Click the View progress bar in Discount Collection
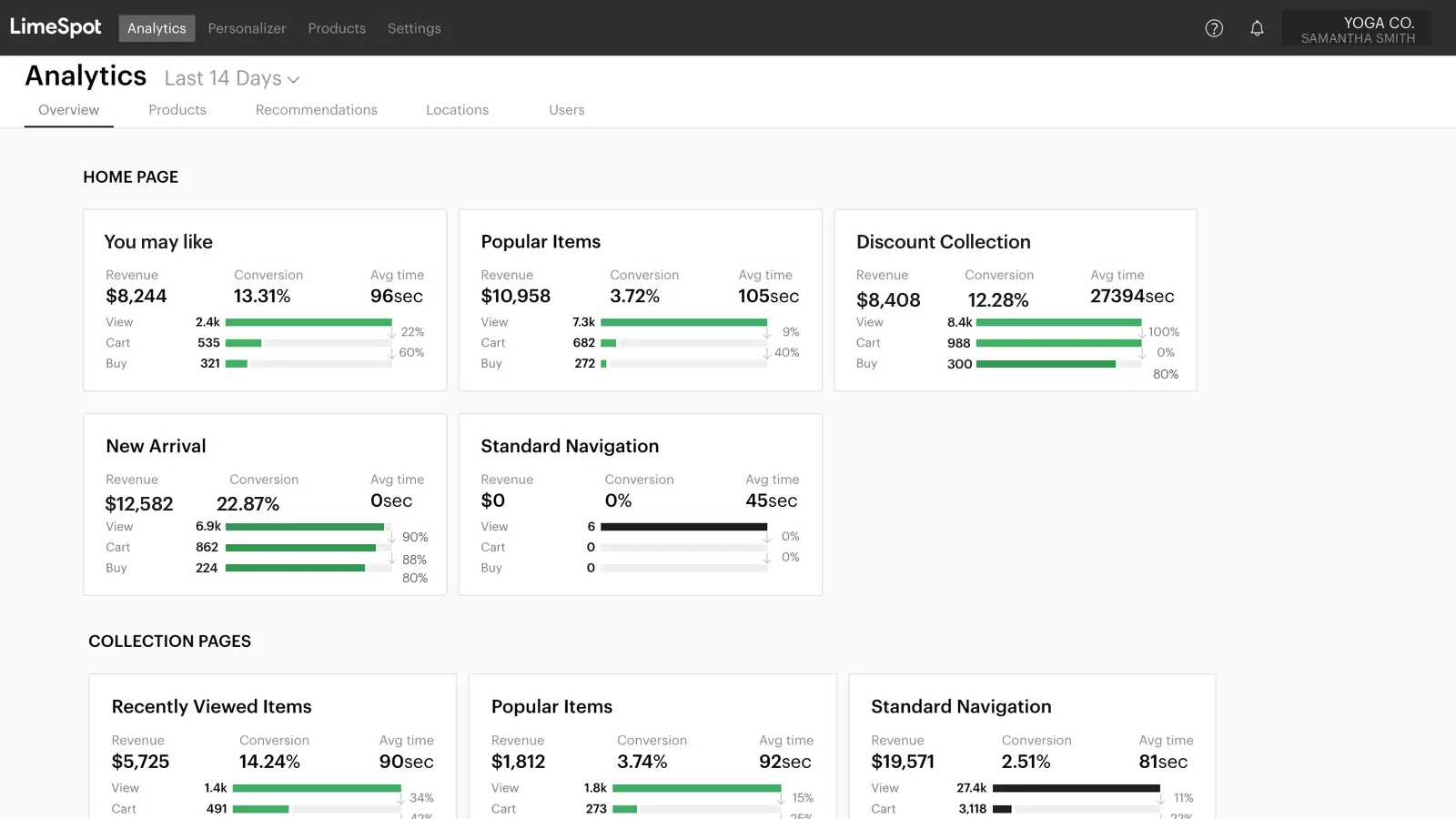The width and height of the screenshot is (1456, 819). click(x=1057, y=322)
